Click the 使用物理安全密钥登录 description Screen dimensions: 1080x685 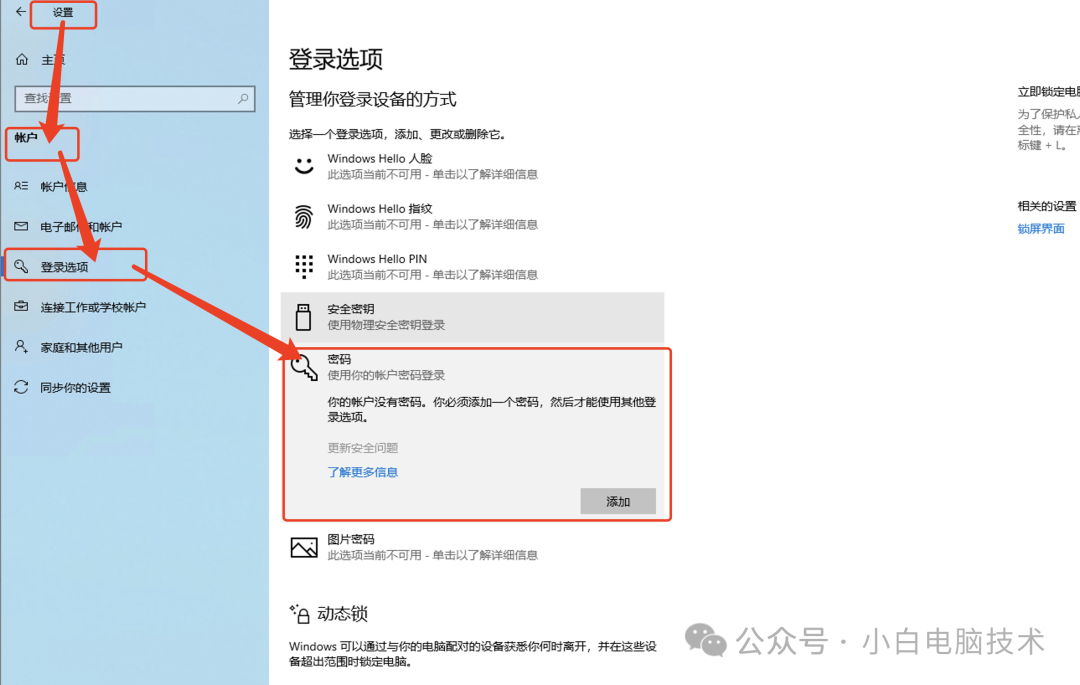point(386,325)
